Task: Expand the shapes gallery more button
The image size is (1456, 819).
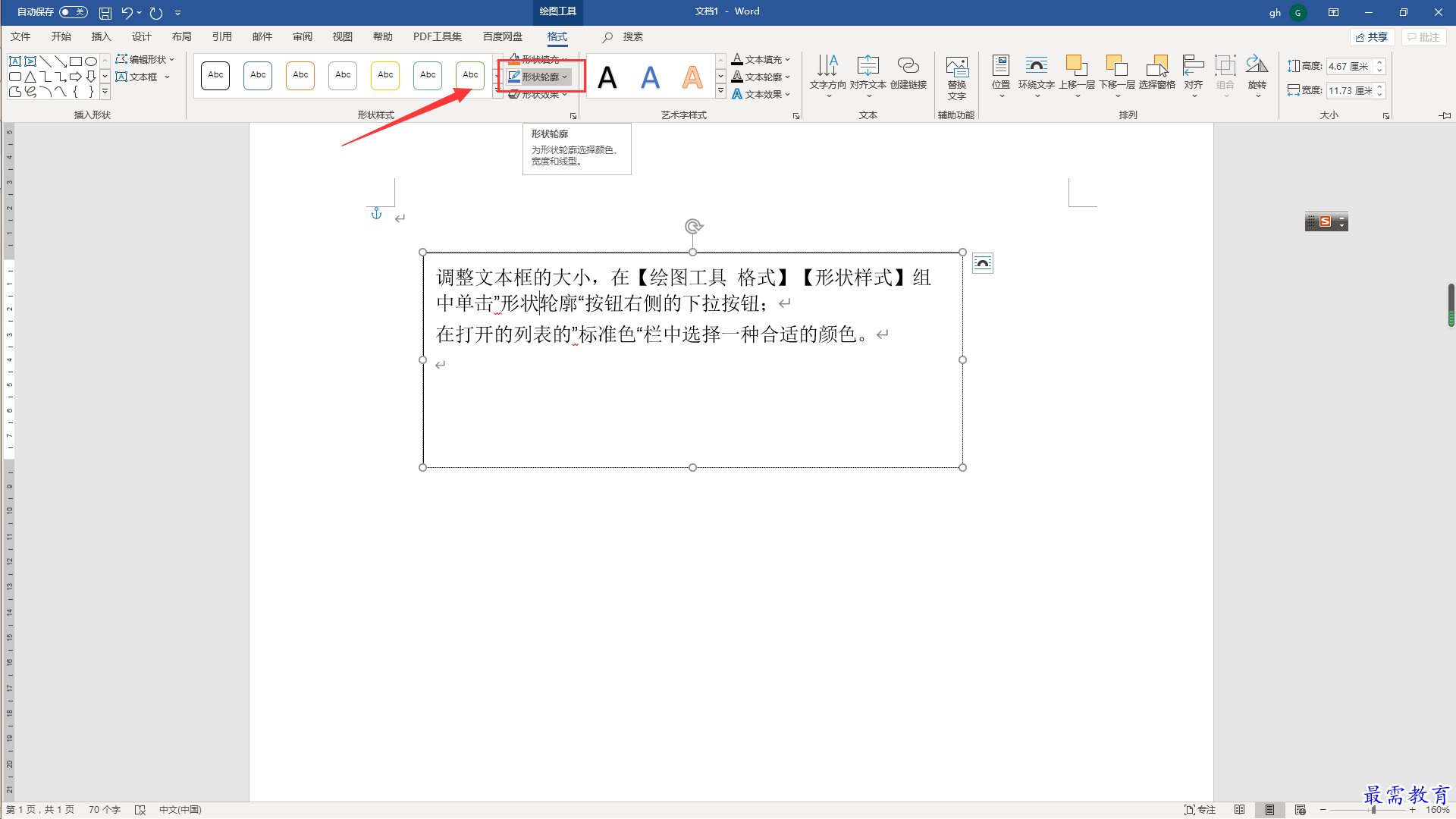Action: point(105,92)
